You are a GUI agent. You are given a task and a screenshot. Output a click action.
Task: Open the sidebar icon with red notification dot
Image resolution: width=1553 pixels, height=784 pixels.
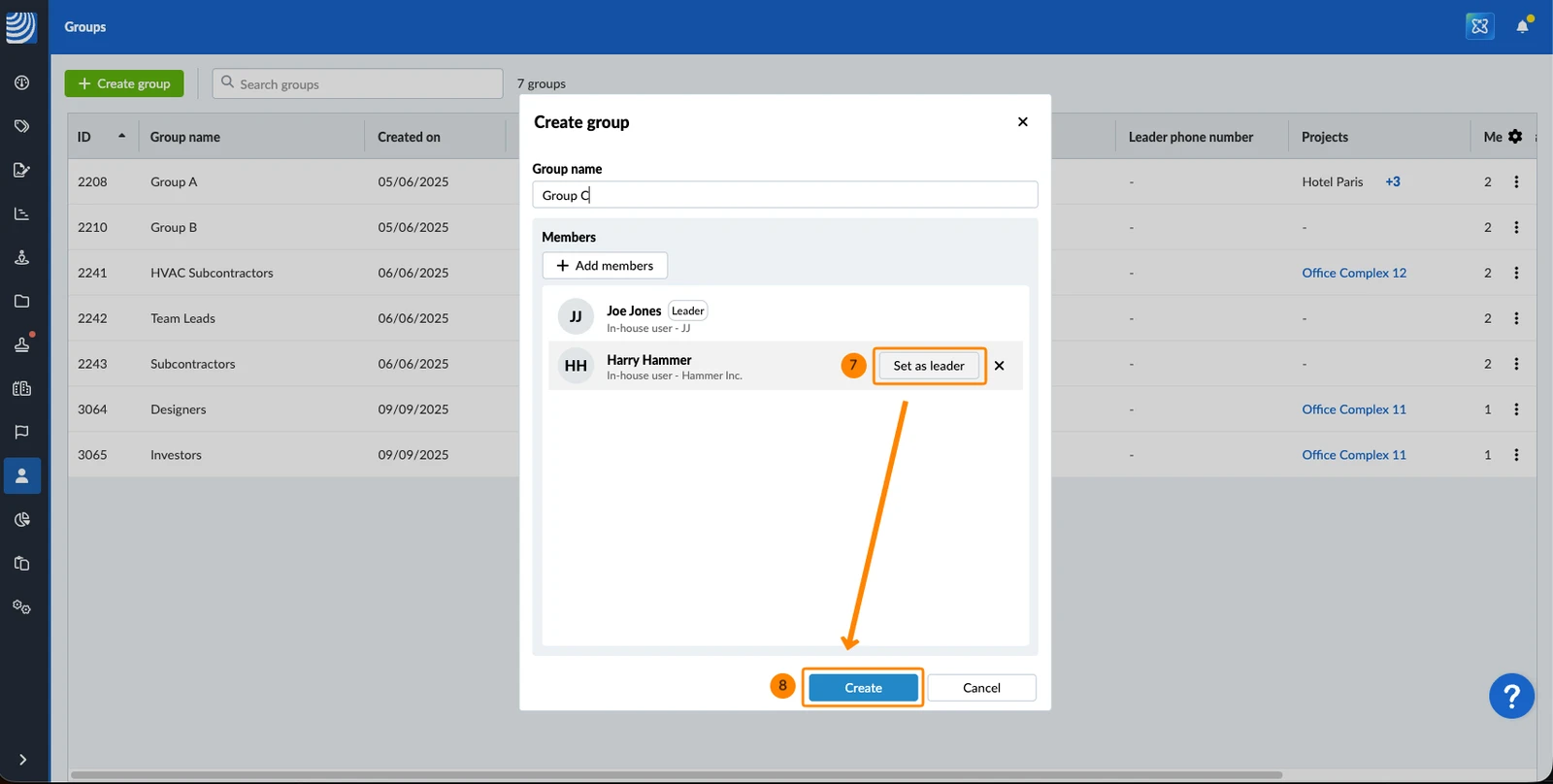tap(21, 344)
